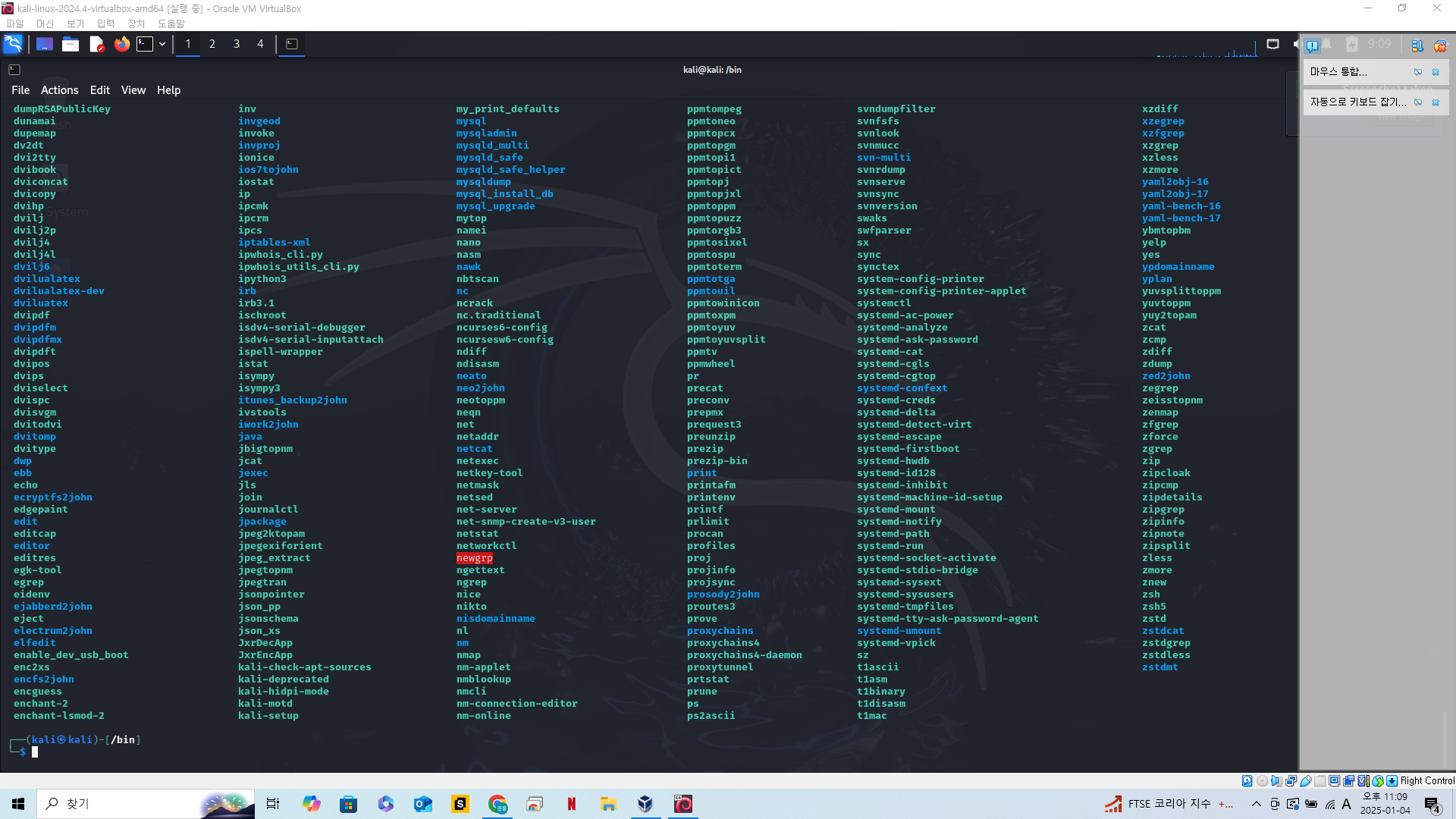Expand the terminal launcher dropdown arrow
This screenshot has width=1456, height=819.
162,44
